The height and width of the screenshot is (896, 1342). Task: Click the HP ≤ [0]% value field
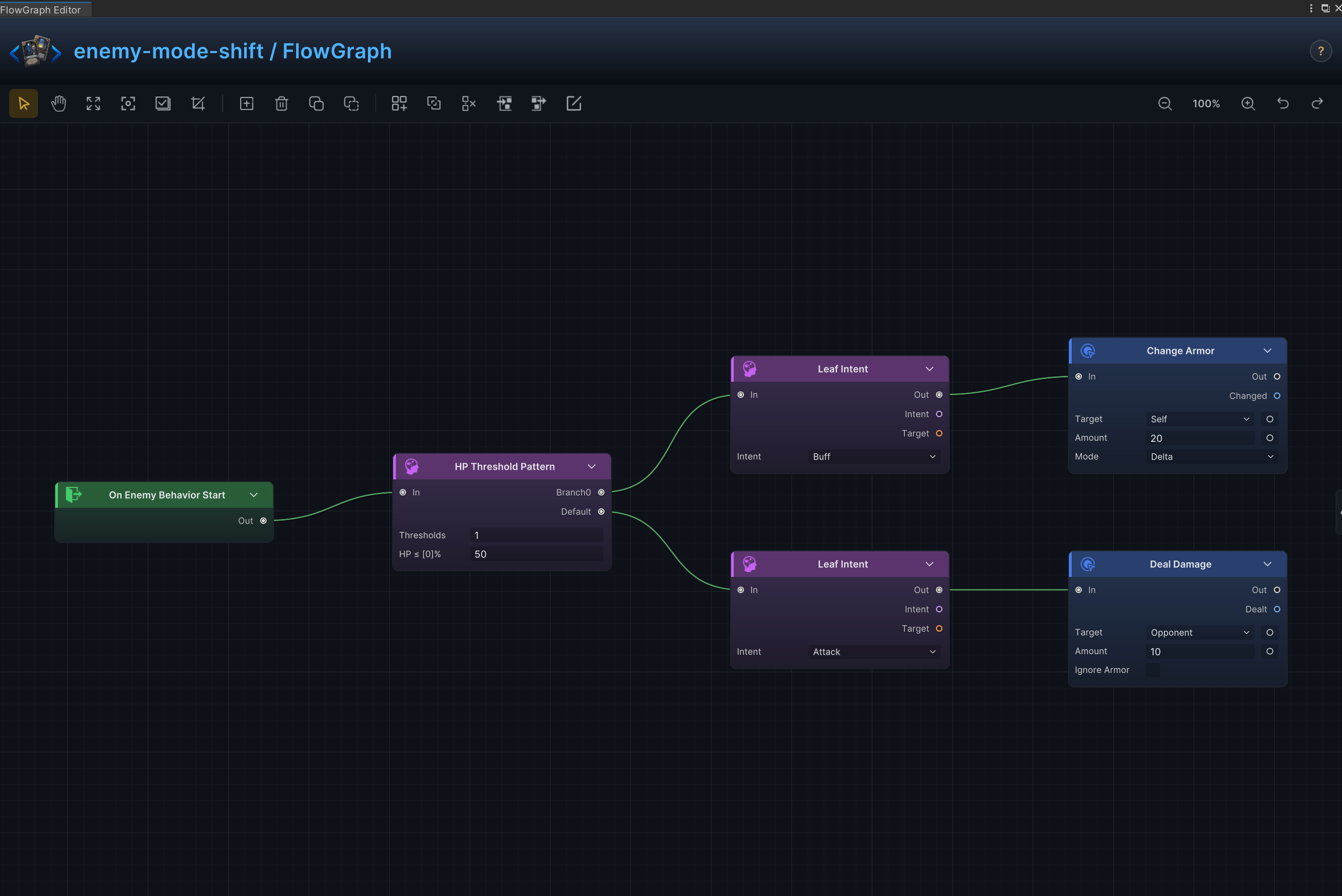[x=536, y=554]
